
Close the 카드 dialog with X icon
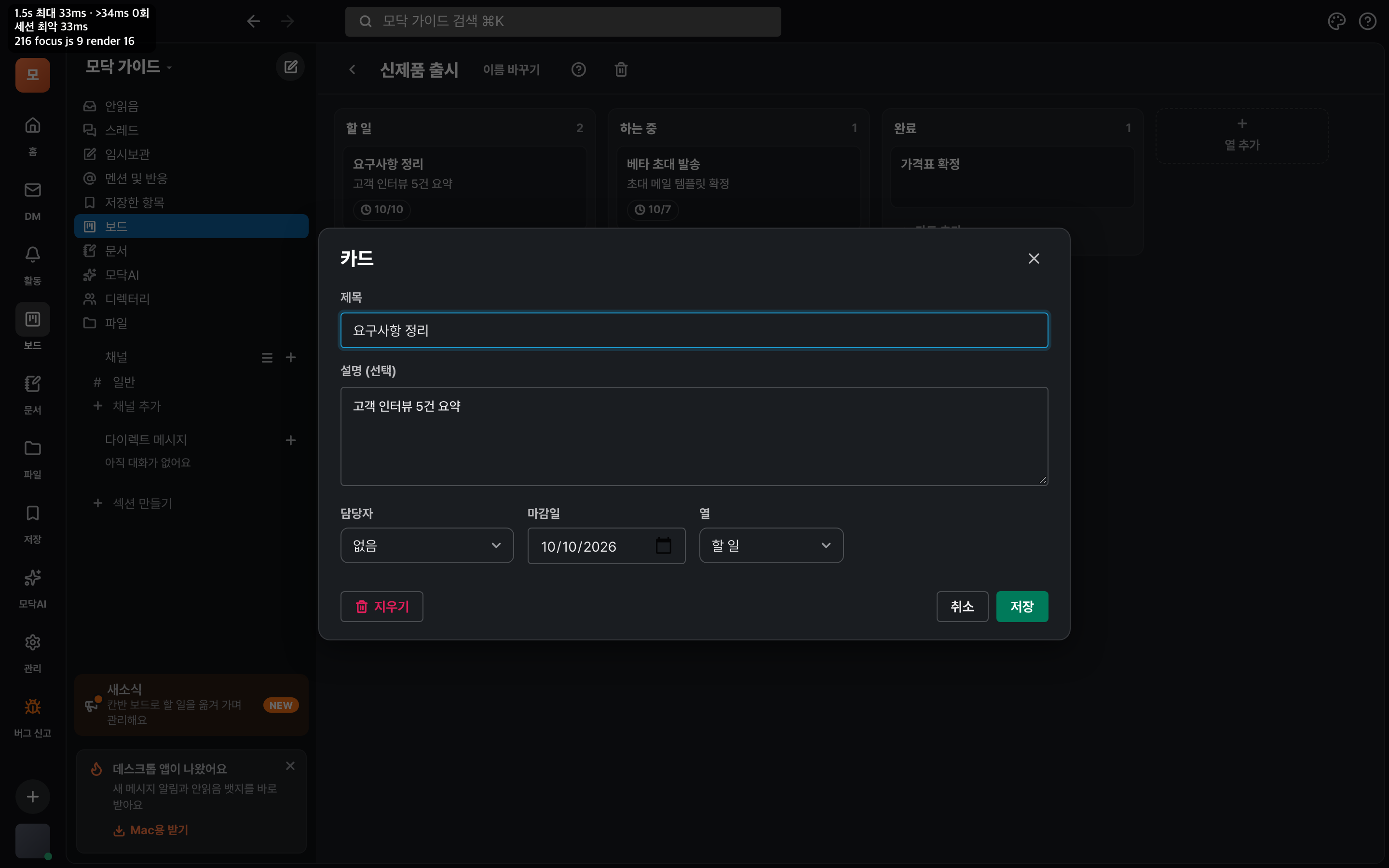point(1034,258)
